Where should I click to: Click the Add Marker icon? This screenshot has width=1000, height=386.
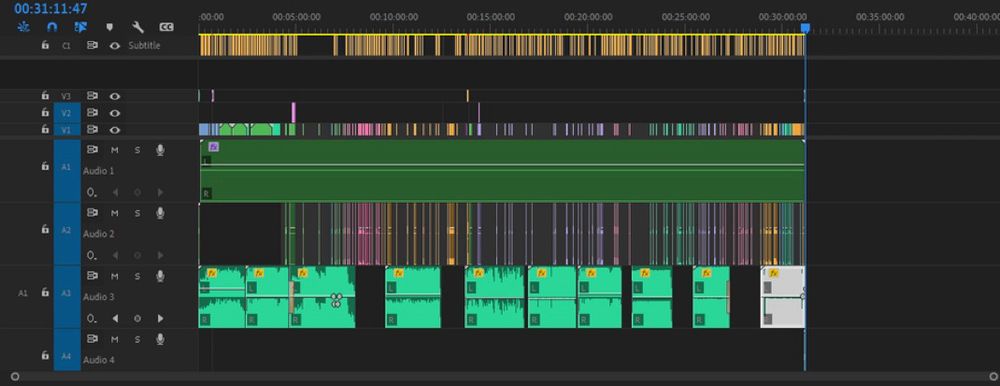tap(109, 27)
